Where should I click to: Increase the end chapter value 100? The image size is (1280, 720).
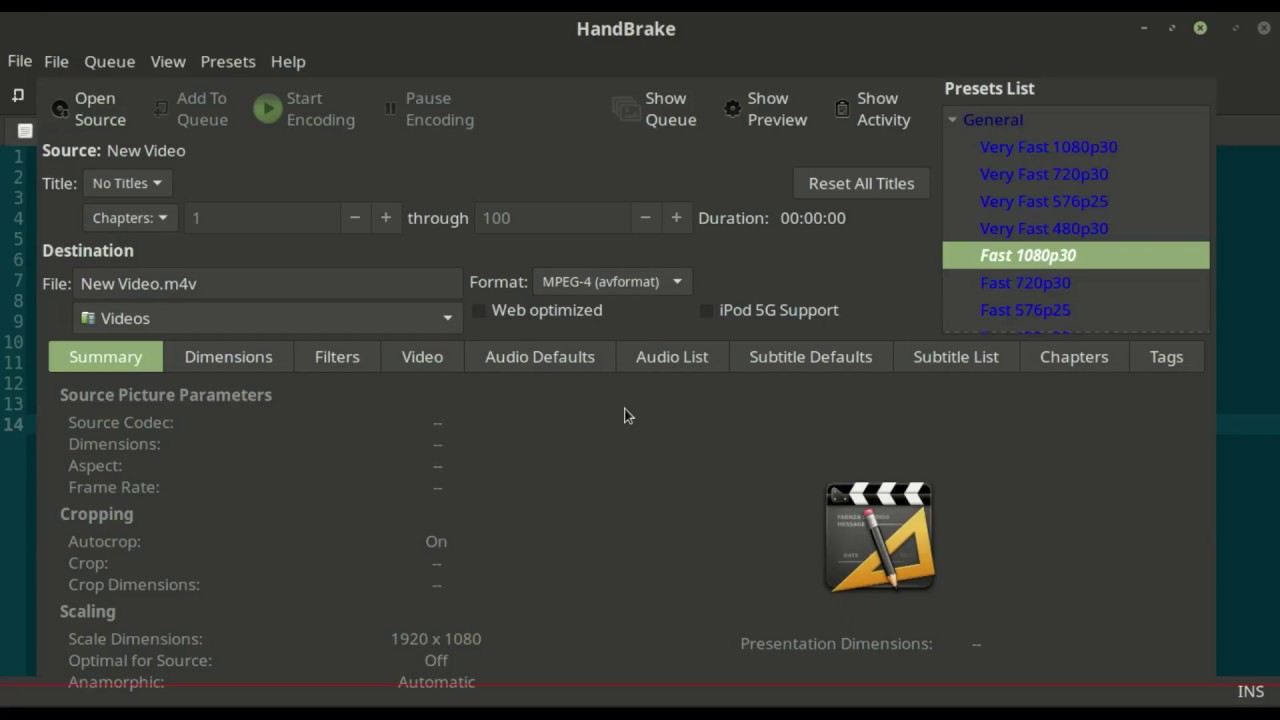[676, 218]
